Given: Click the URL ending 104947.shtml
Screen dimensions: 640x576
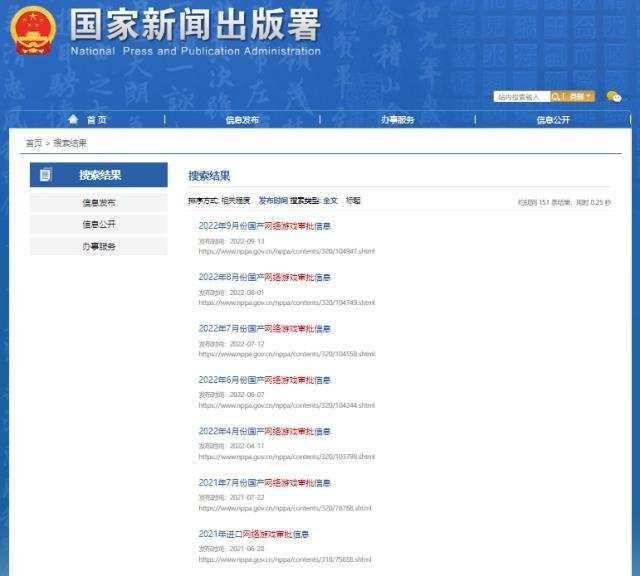Looking at the screenshot, I should pyautogui.click(x=287, y=251).
